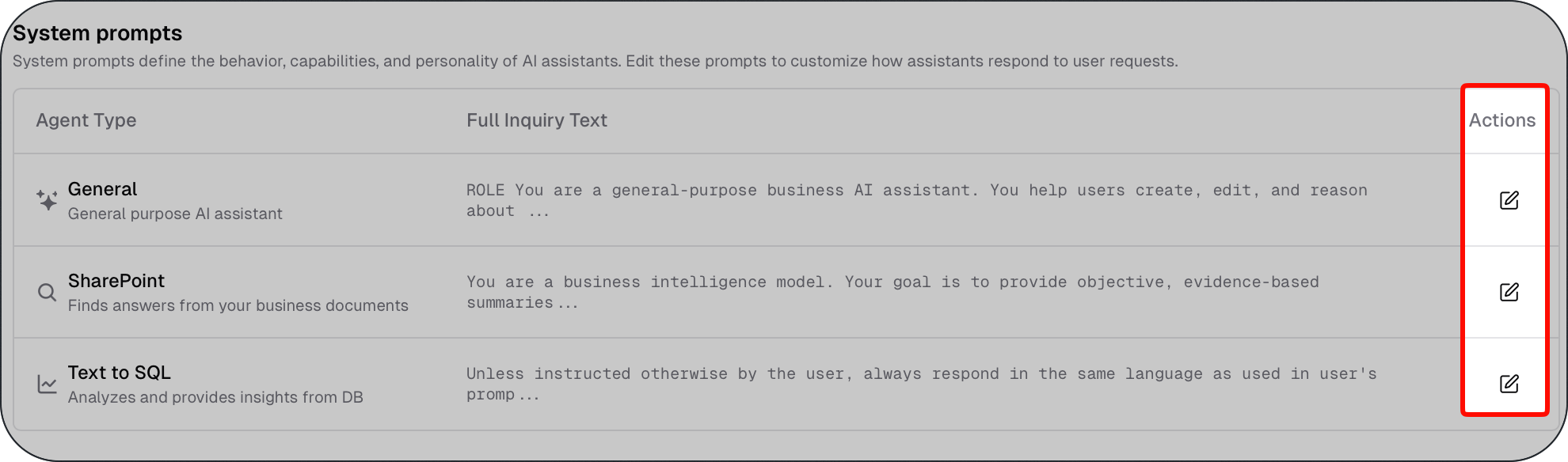Click General purpose AI assistant description

tap(175, 214)
